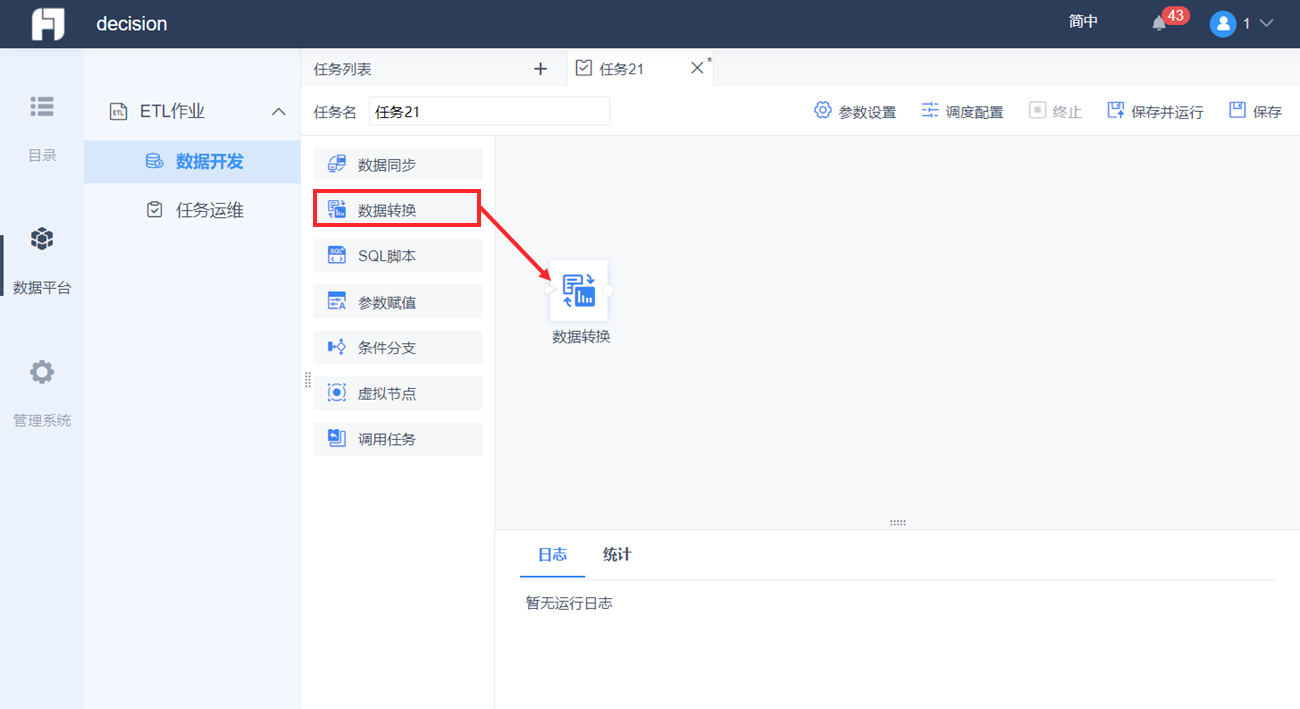Switch to the 任务列表 tab

coord(343,69)
